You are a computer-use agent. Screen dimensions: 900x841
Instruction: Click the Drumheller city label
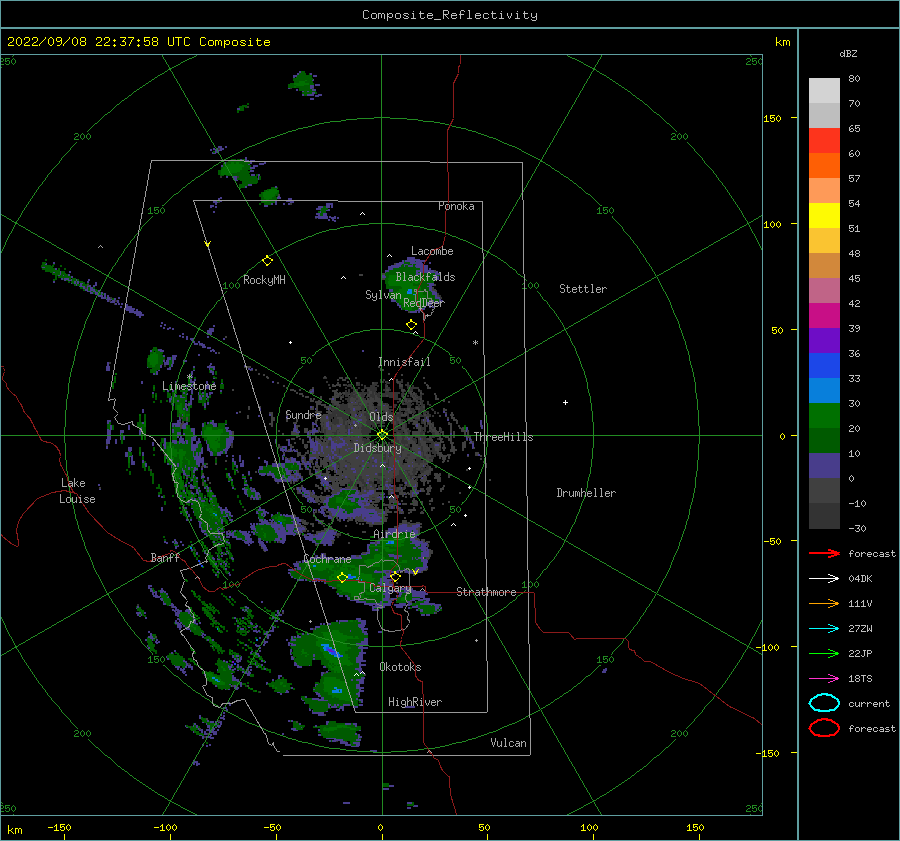pos(586,493)
